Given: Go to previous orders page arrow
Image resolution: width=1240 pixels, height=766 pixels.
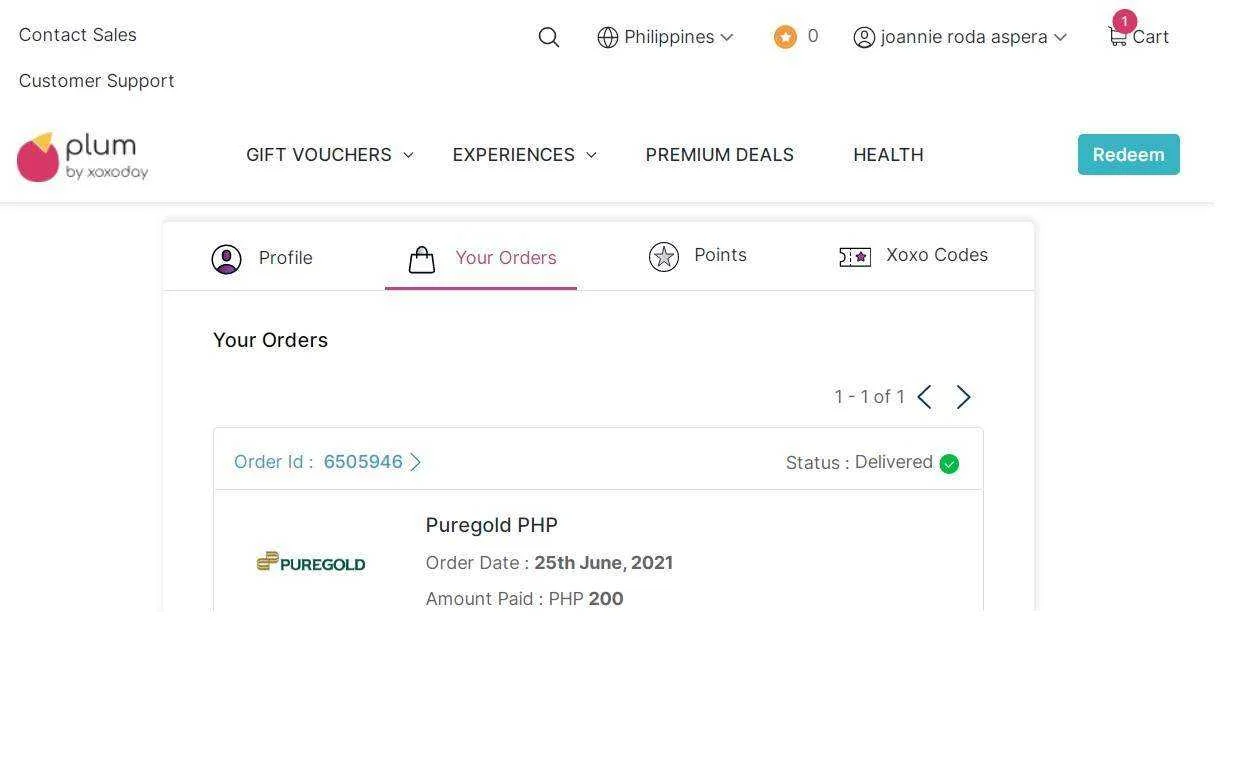Looking at the screenshot, I should coord(925,397).
